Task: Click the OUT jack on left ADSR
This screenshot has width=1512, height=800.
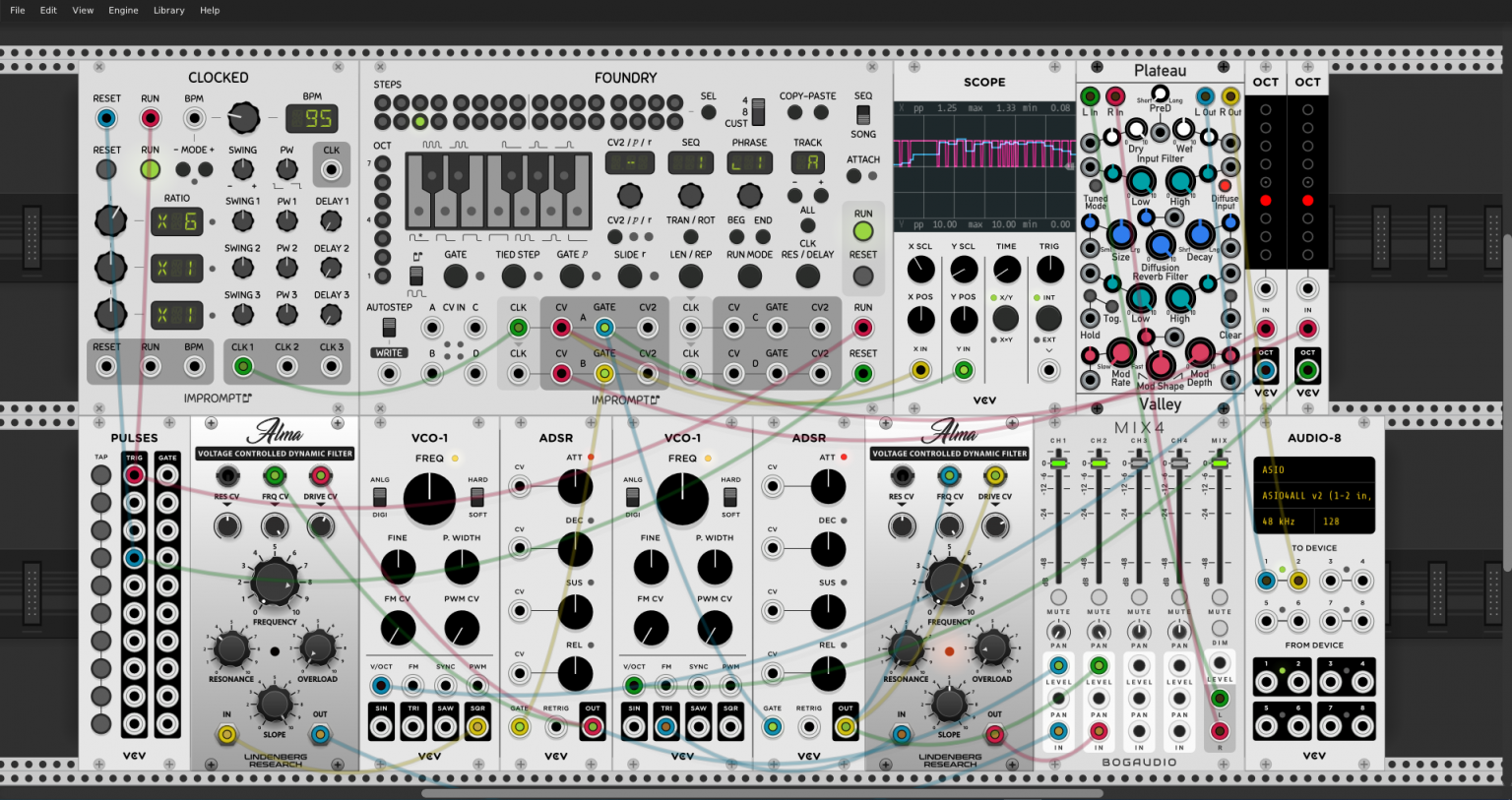Action: coord(593,727)
